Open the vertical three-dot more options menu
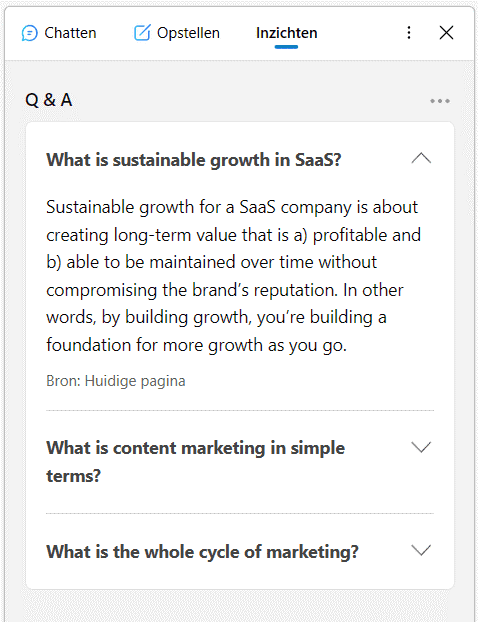The image size is (478, 622). point(409,33)
